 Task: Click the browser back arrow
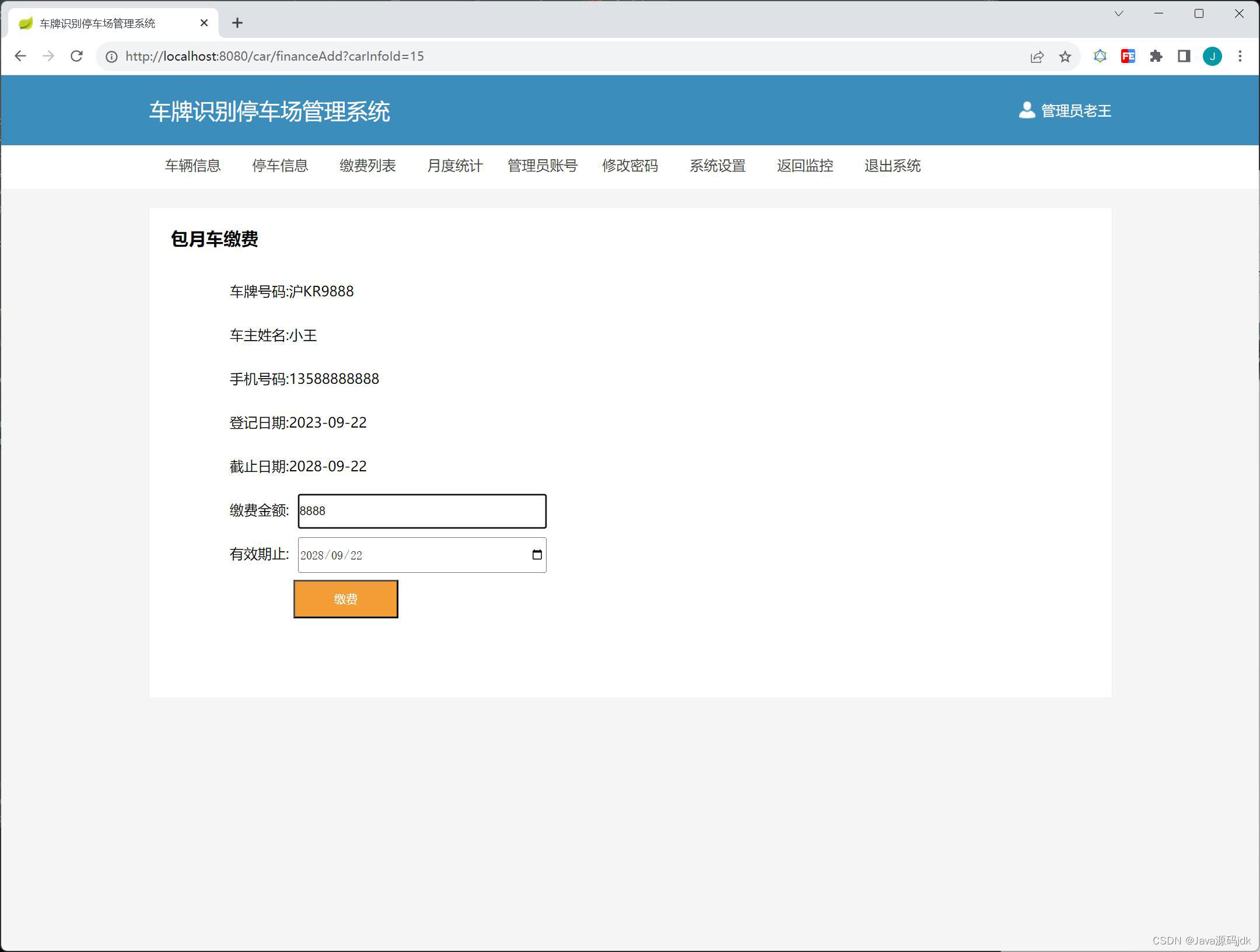20,56
